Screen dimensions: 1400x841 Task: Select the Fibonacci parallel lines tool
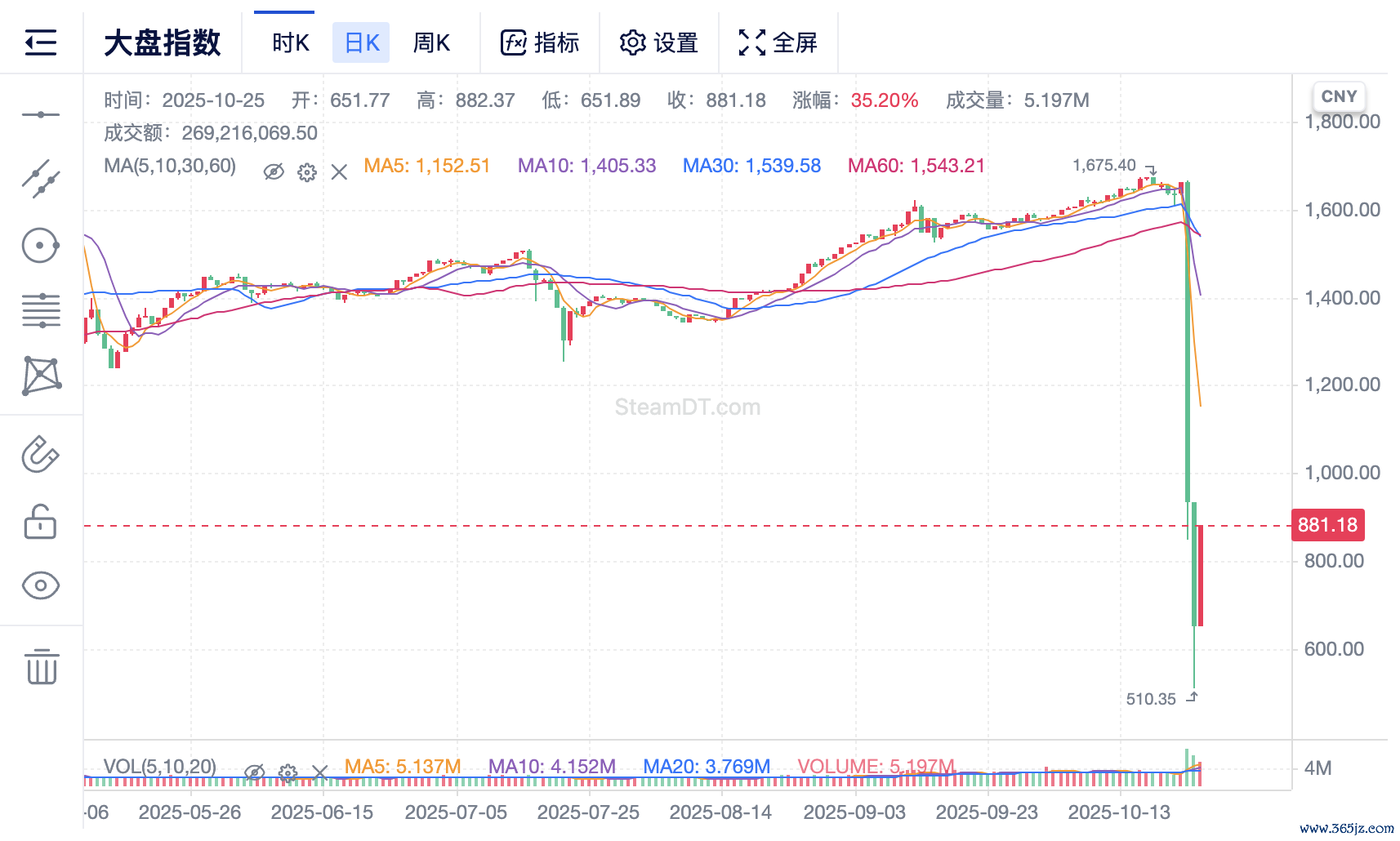pos(41,310)
